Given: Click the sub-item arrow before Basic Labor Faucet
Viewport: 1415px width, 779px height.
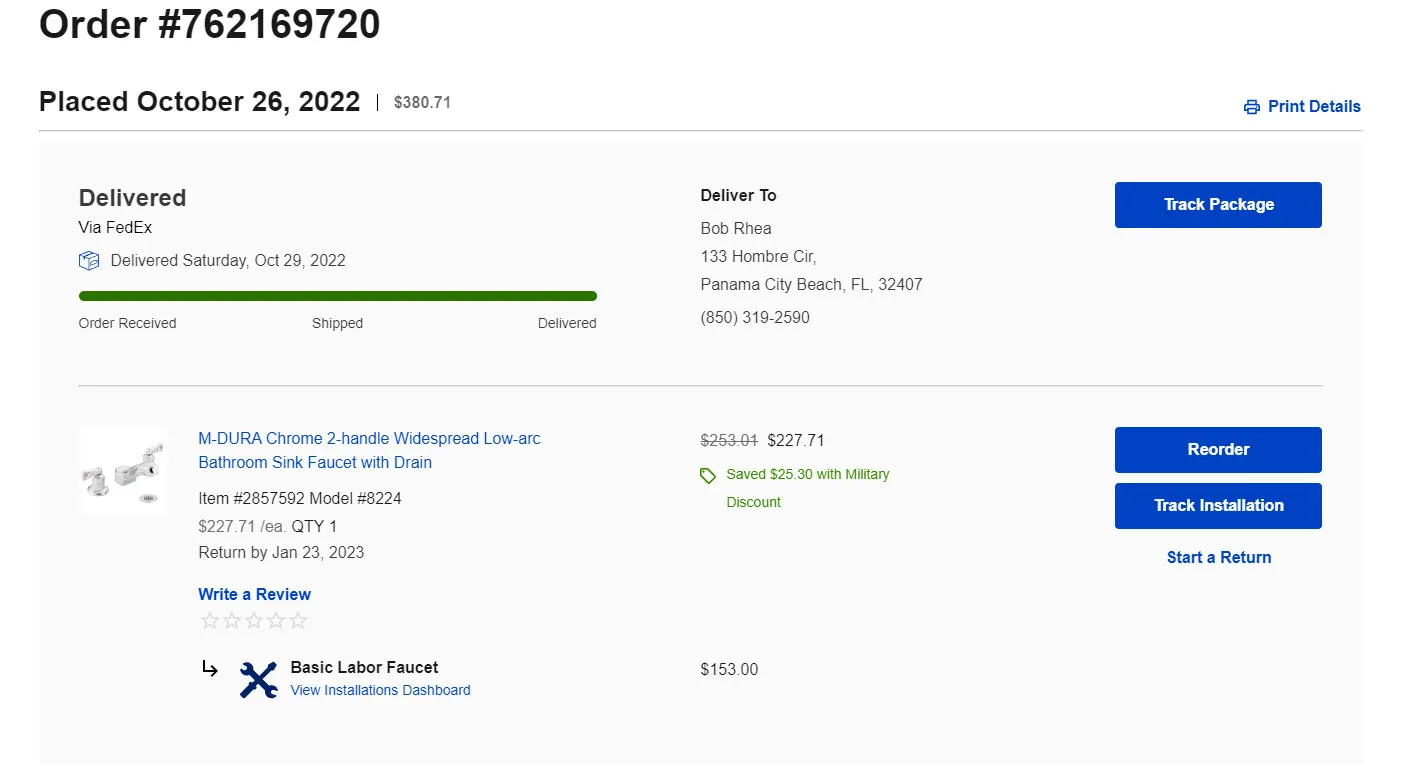Looking at the screenshot, I should pos(210,669).
